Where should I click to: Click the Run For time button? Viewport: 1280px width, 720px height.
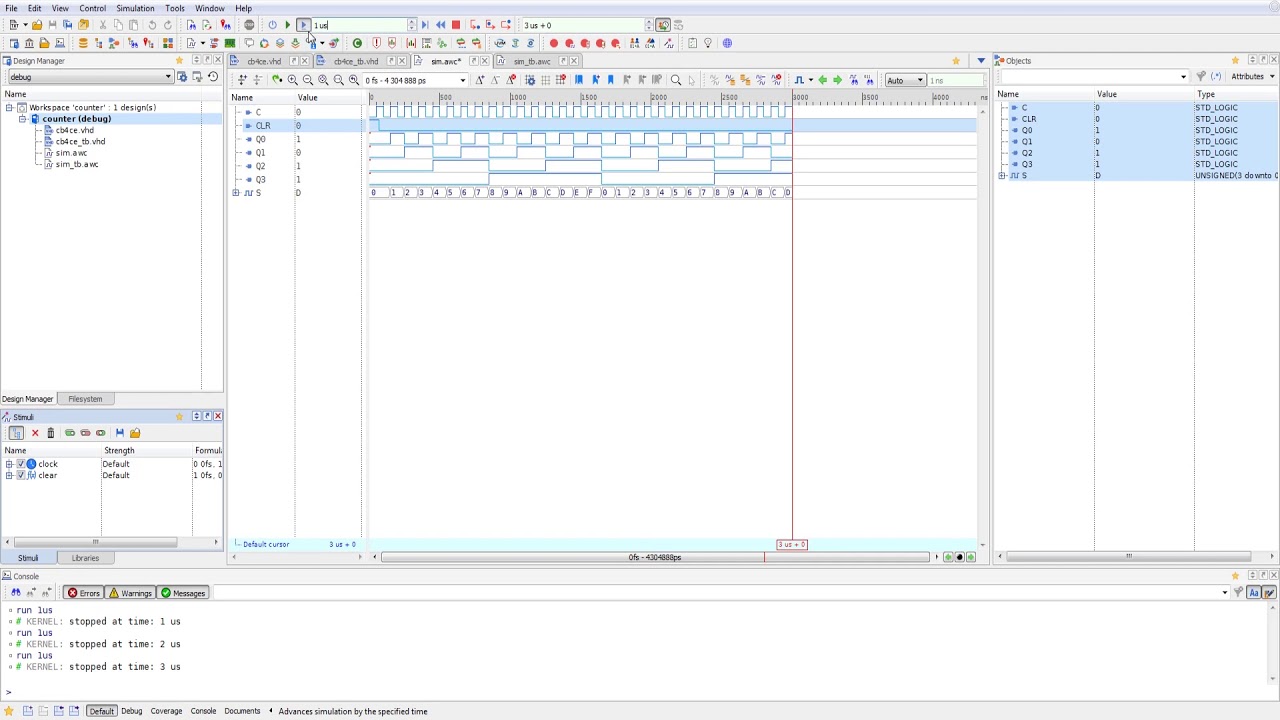(x=303, y=25)
